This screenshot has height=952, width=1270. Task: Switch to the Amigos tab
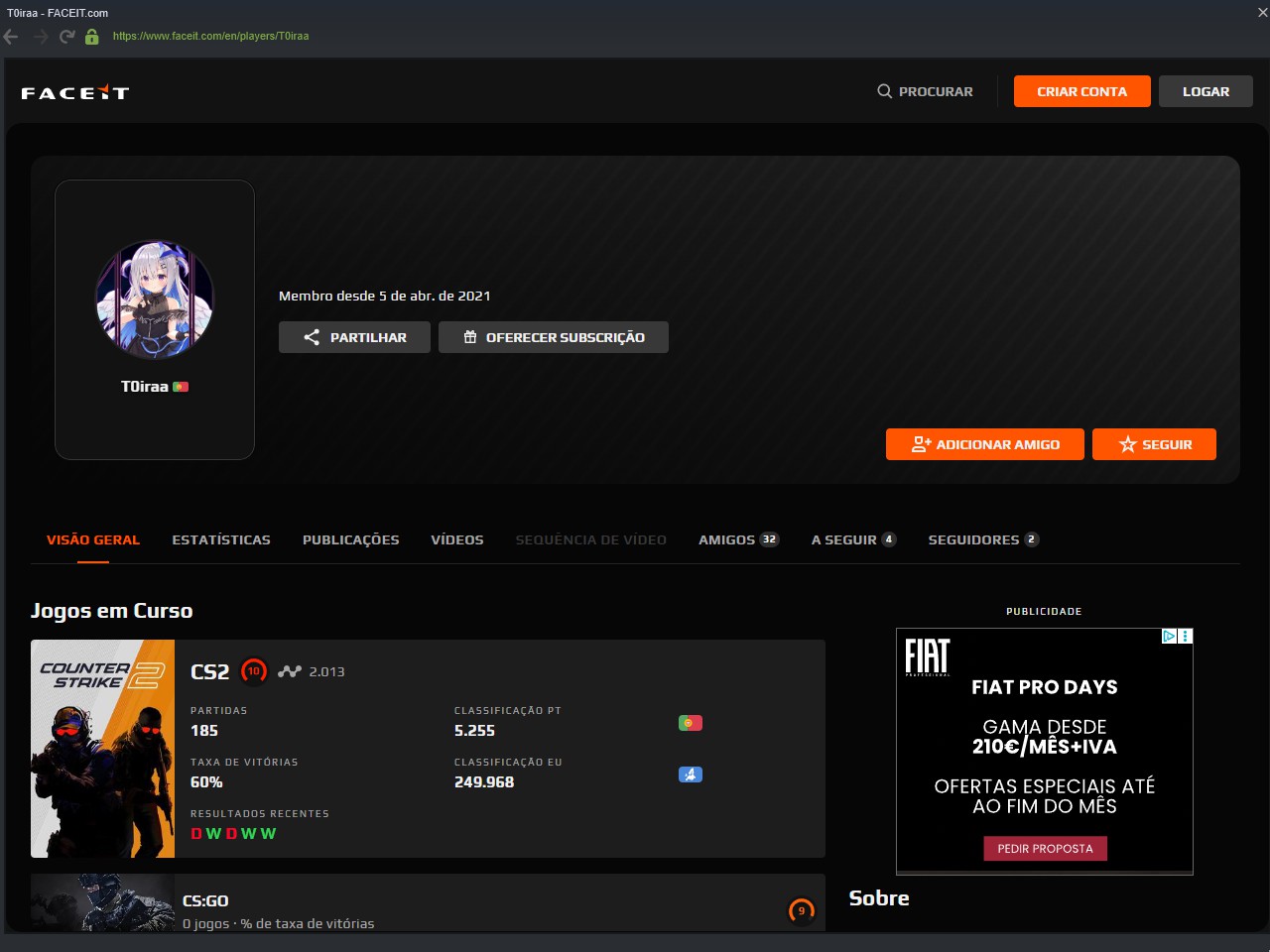coord(738,539)
